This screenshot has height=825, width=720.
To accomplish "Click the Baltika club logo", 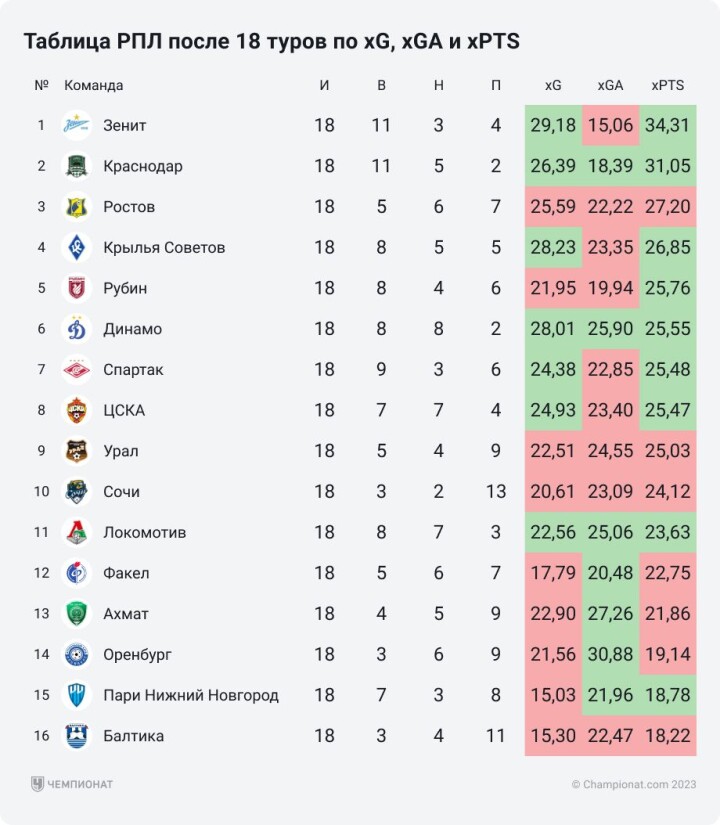I will click(77, 736).
